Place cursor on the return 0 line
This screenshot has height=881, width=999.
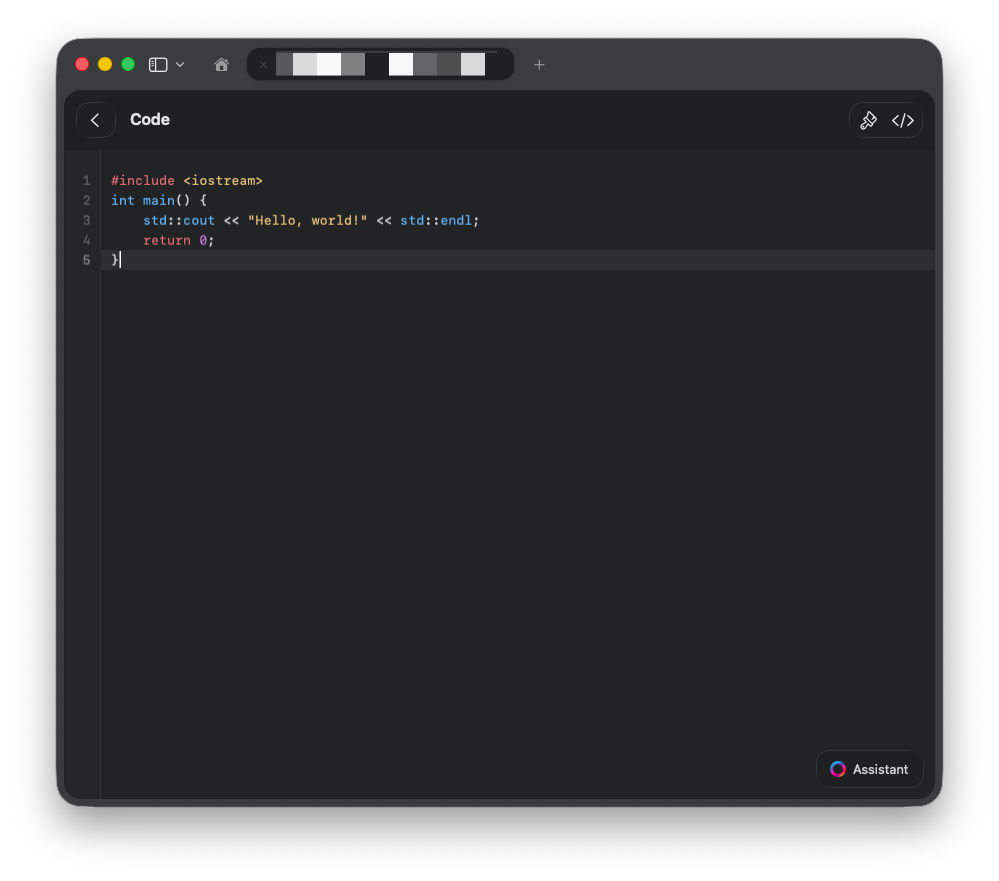tap(178, 240)
